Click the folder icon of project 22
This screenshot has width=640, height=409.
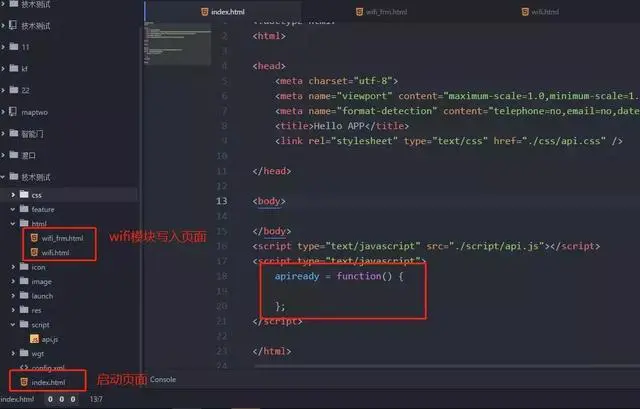[x=14, y=89]
